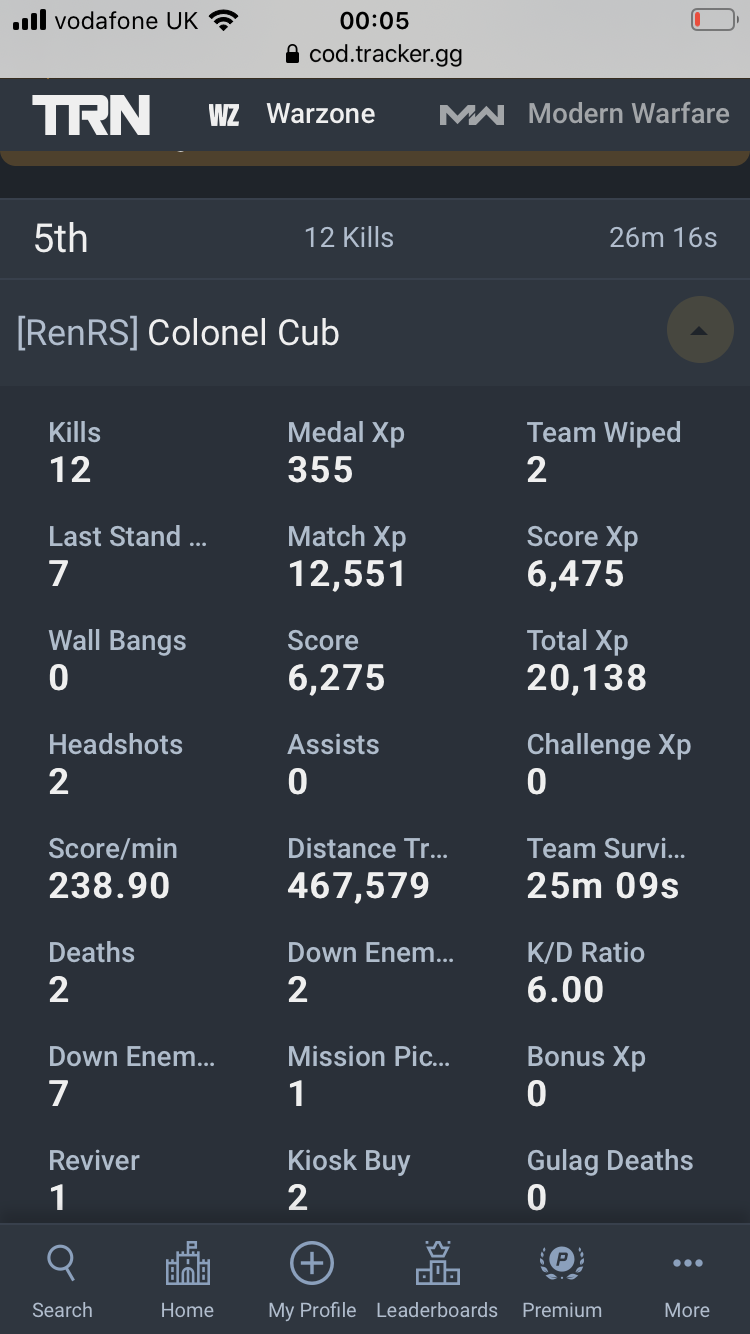Screen dimensions: 750x1334
Task: Switch to the Modern Warfare tab
Action: (x=629, y=114)
